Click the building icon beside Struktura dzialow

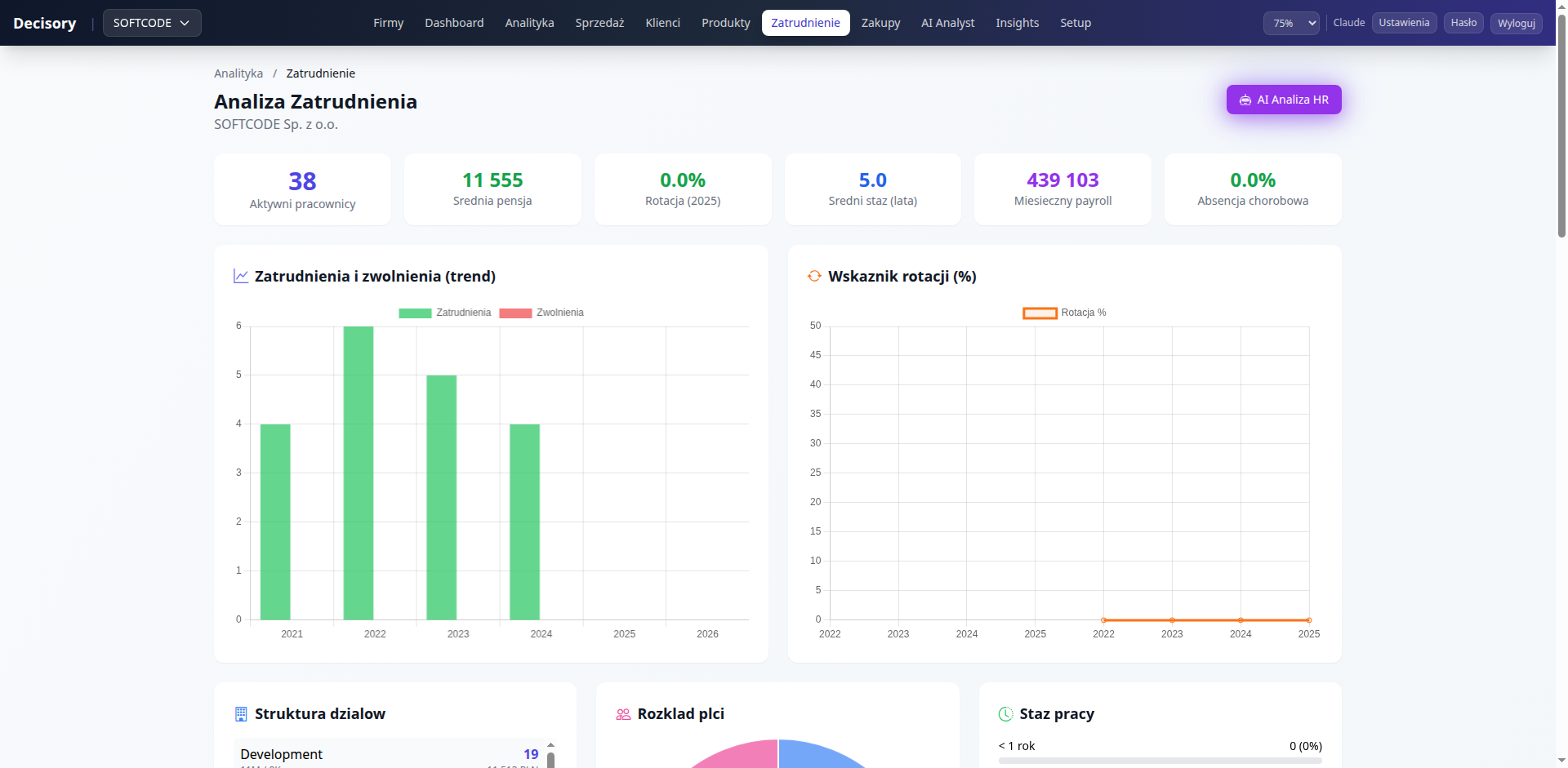point(241,714)
